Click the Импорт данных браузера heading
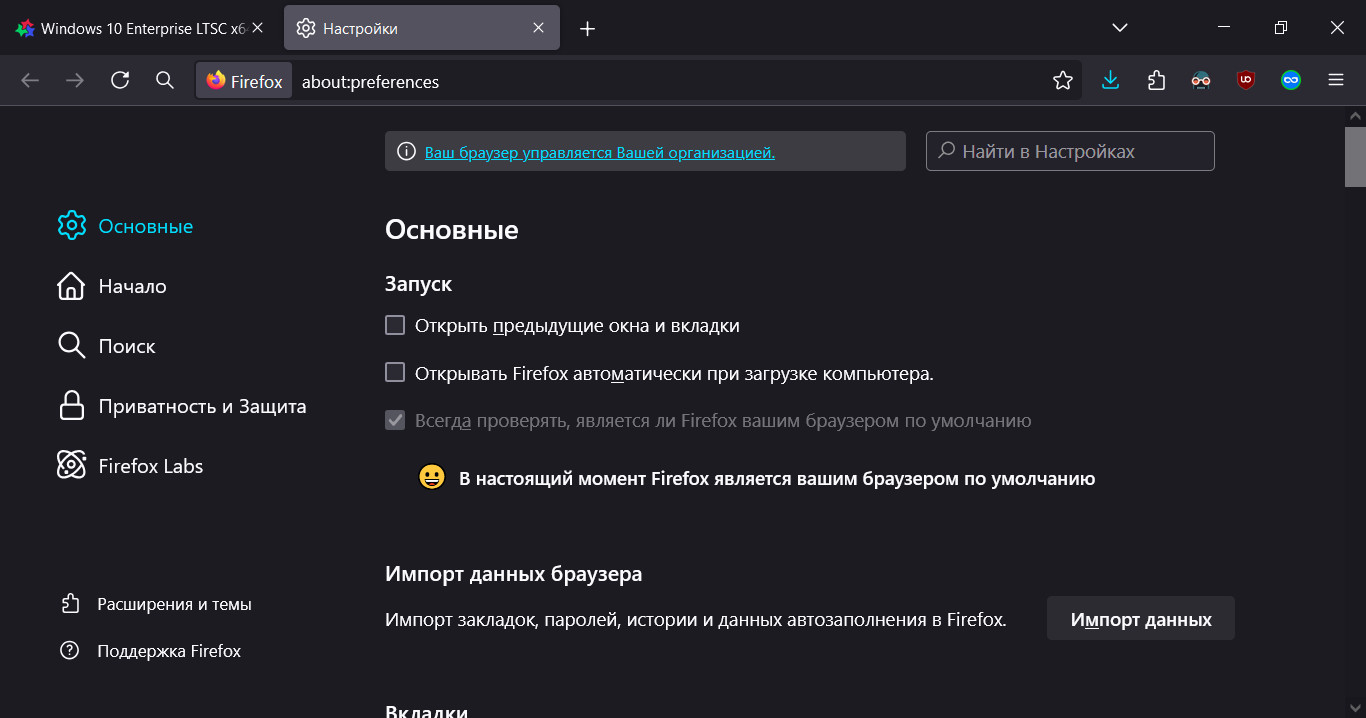This screenshot has width=1366, height=718. coord(514,574)
